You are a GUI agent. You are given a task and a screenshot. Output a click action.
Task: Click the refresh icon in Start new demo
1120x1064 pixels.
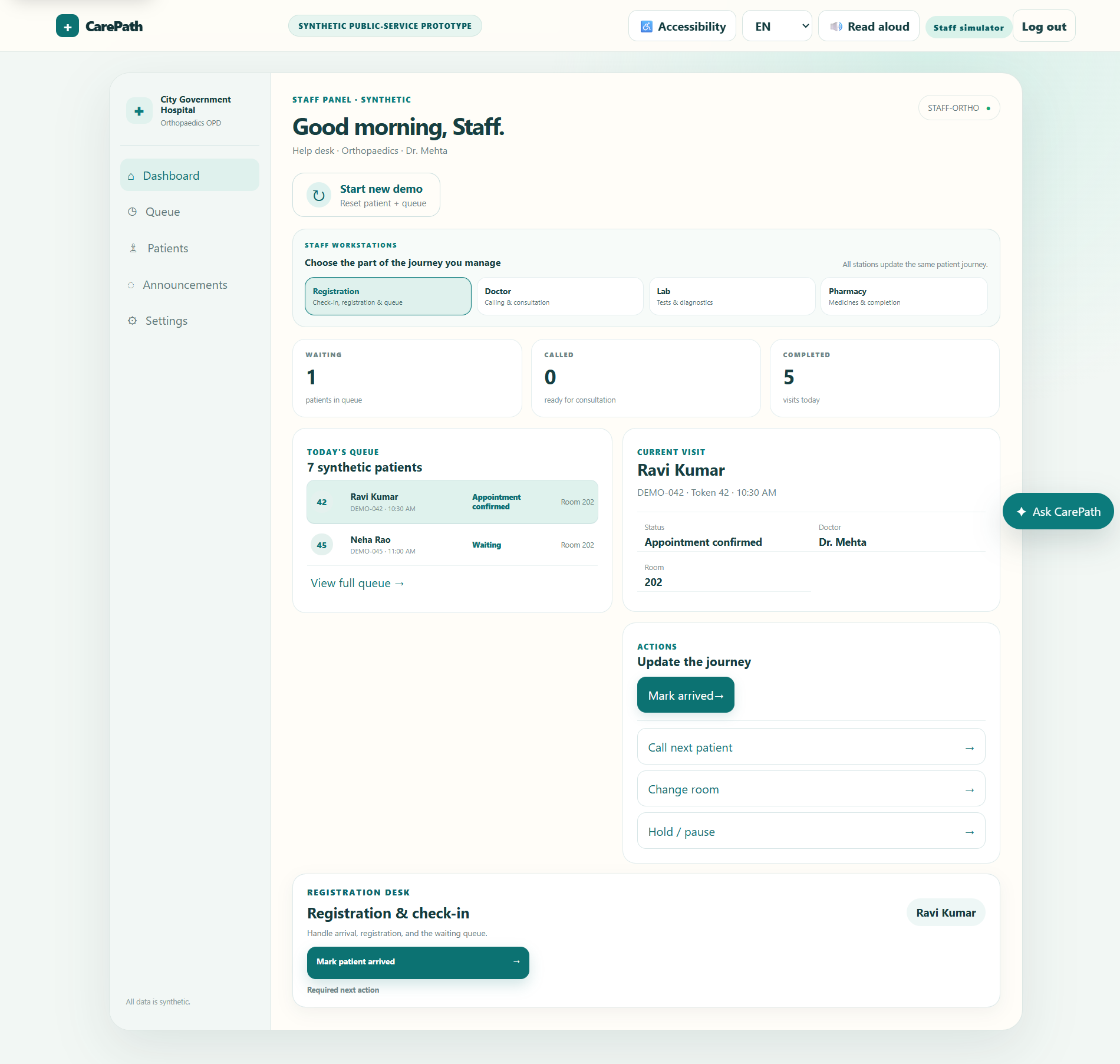point(319,195)
